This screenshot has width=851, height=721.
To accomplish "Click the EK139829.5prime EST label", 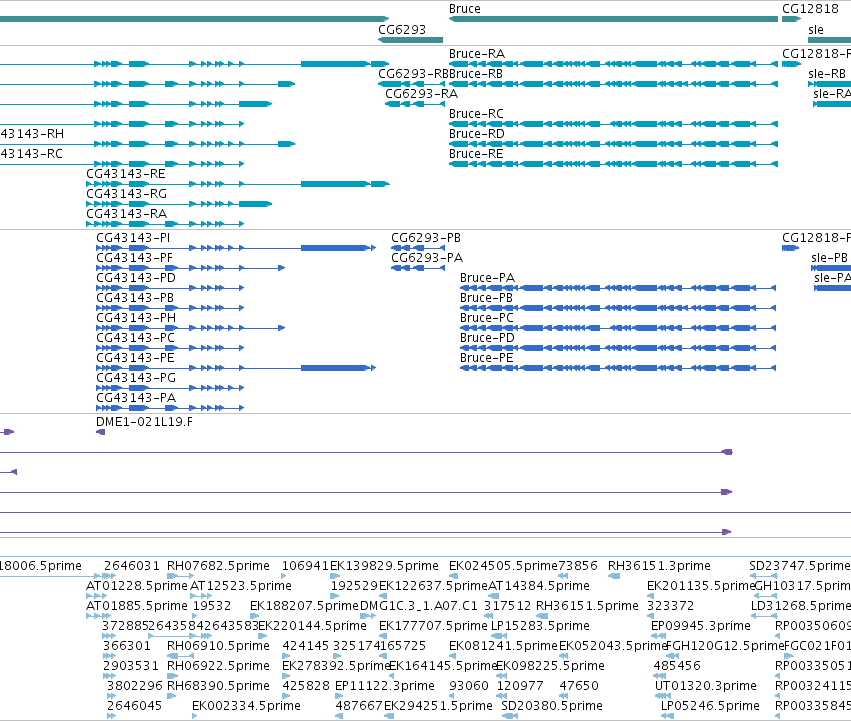I will (384, 566).
